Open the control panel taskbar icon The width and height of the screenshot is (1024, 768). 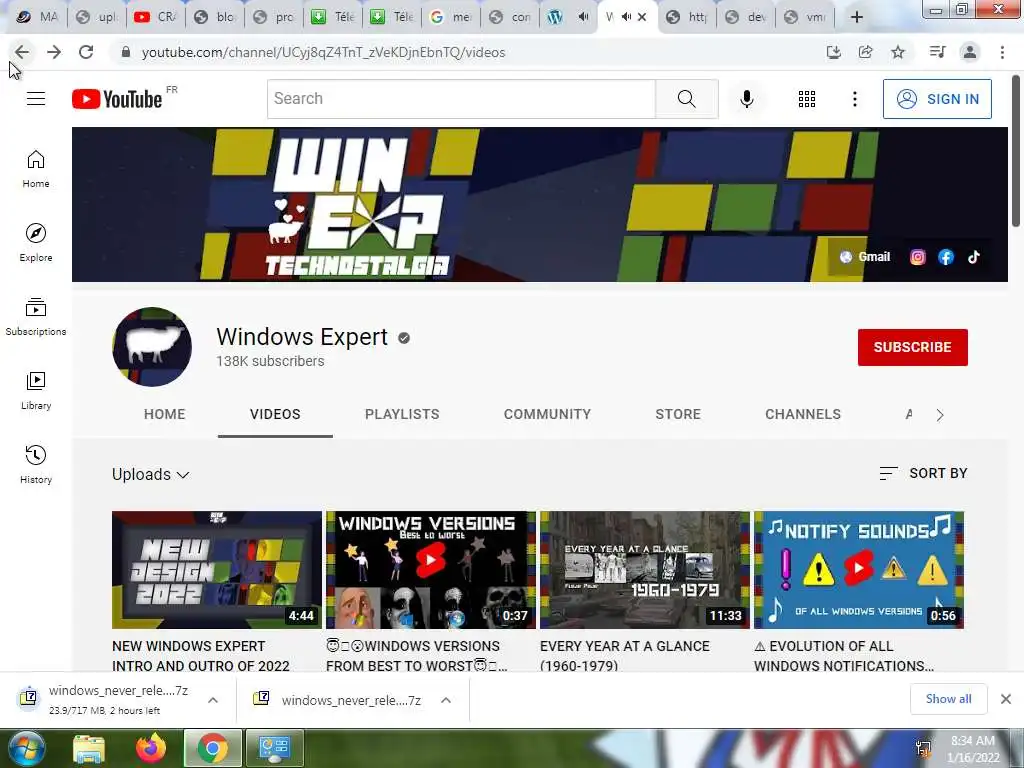274,748
